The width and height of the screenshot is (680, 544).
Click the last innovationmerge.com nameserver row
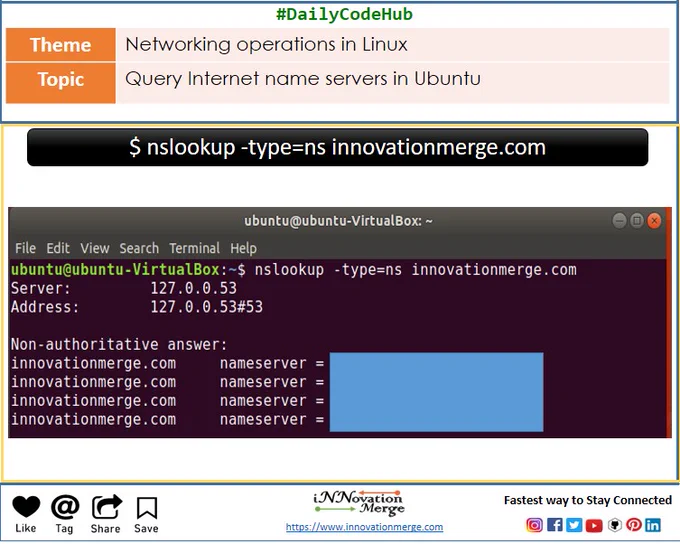167,419
